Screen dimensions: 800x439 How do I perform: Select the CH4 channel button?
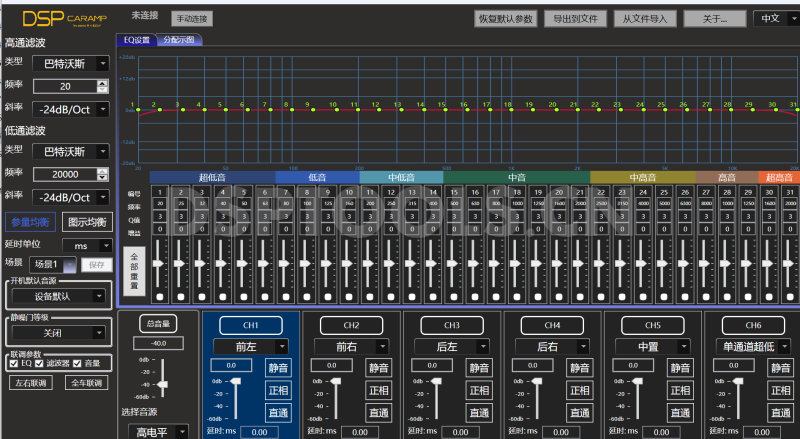[x=552, y=325]
